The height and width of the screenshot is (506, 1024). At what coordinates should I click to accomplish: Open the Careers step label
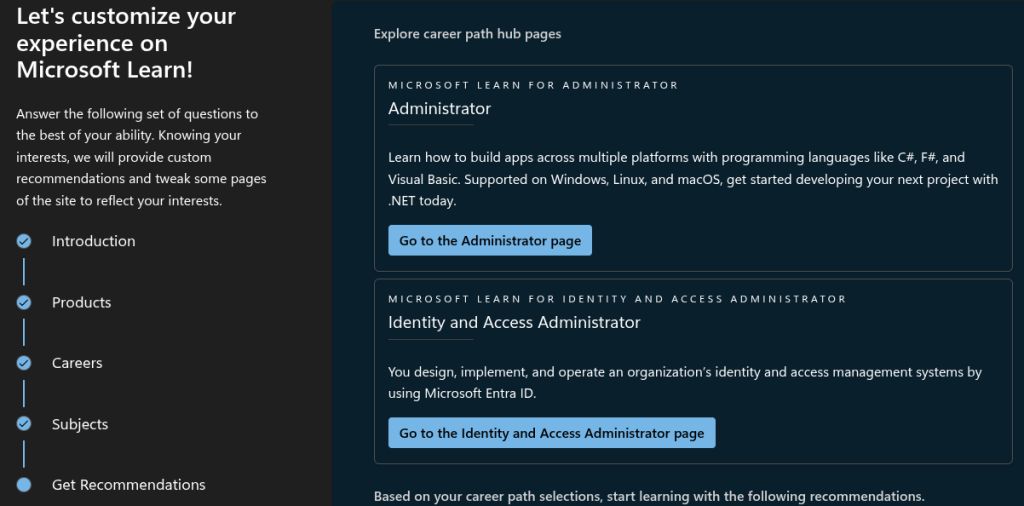click(x=77, y=363)
